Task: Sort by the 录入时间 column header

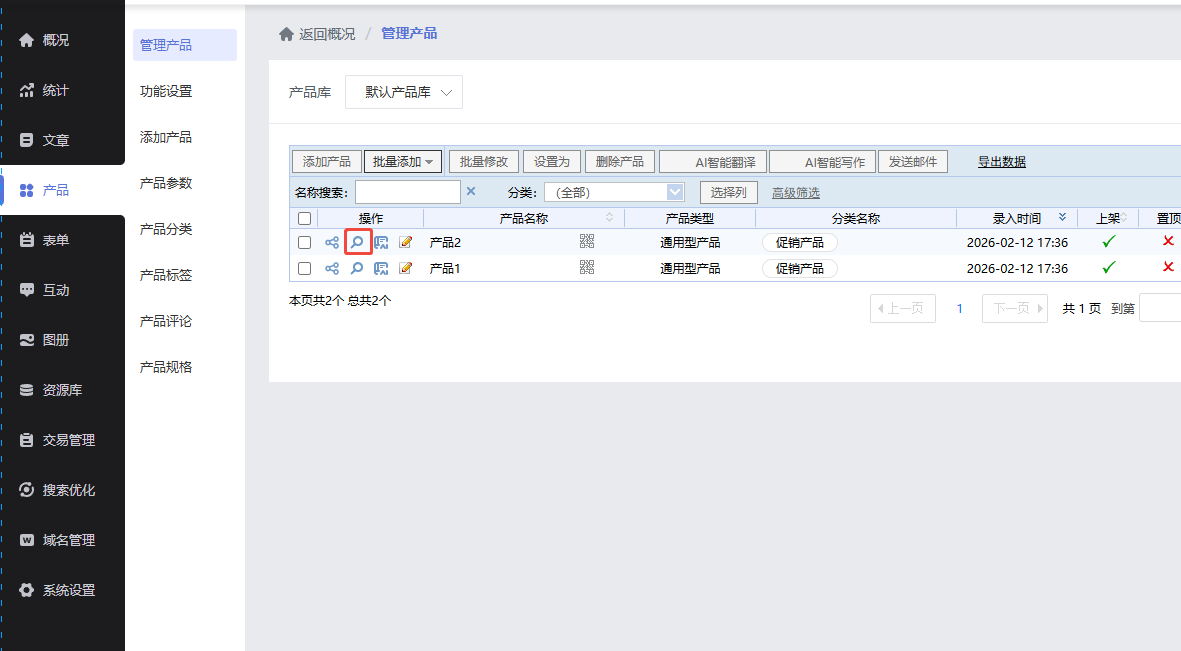Action: pos(1016,218)
